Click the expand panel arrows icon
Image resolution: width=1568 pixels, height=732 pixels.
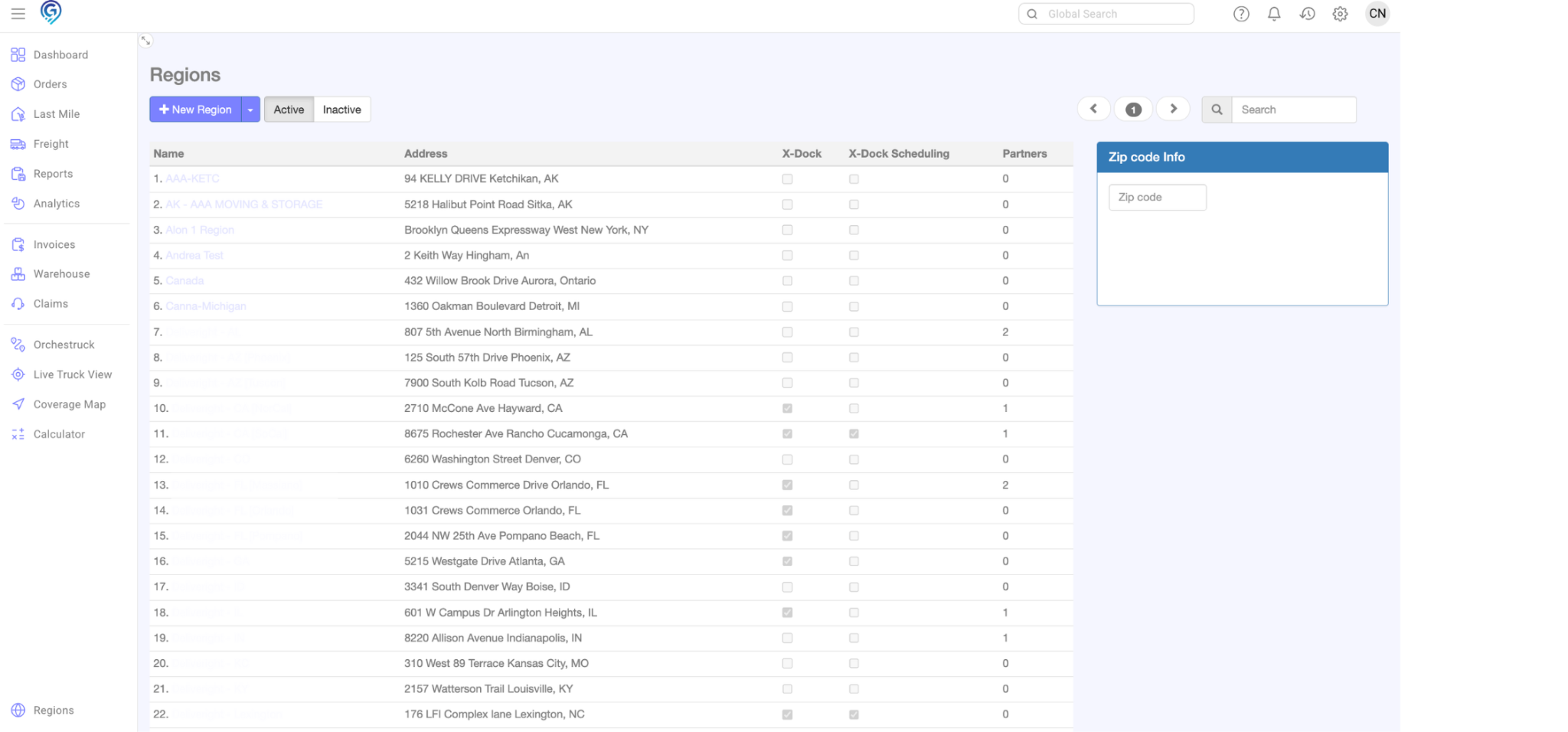point(145,41)
